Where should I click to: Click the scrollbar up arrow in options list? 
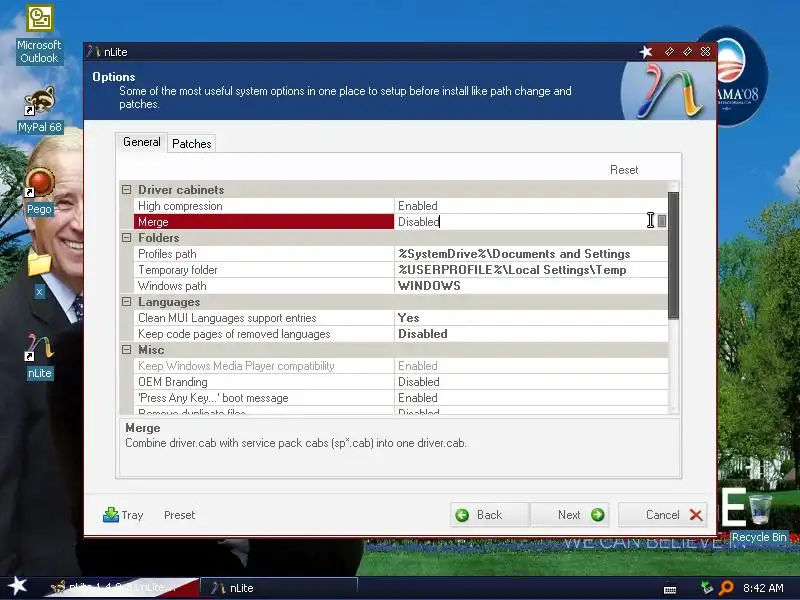coord(673,186)
